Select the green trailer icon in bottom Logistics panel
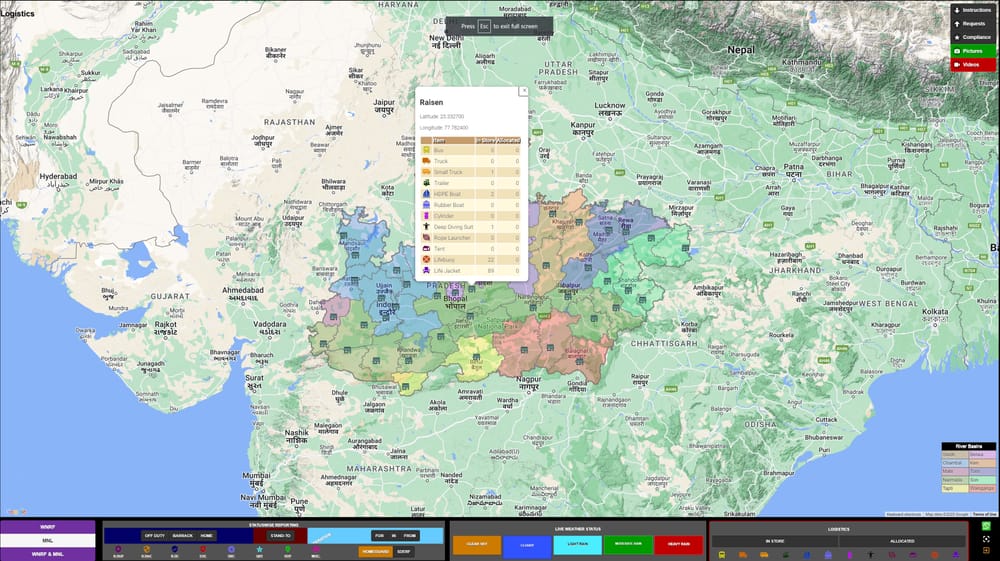The width and height of the screenshot is (1000, 561). coord(786,555)
